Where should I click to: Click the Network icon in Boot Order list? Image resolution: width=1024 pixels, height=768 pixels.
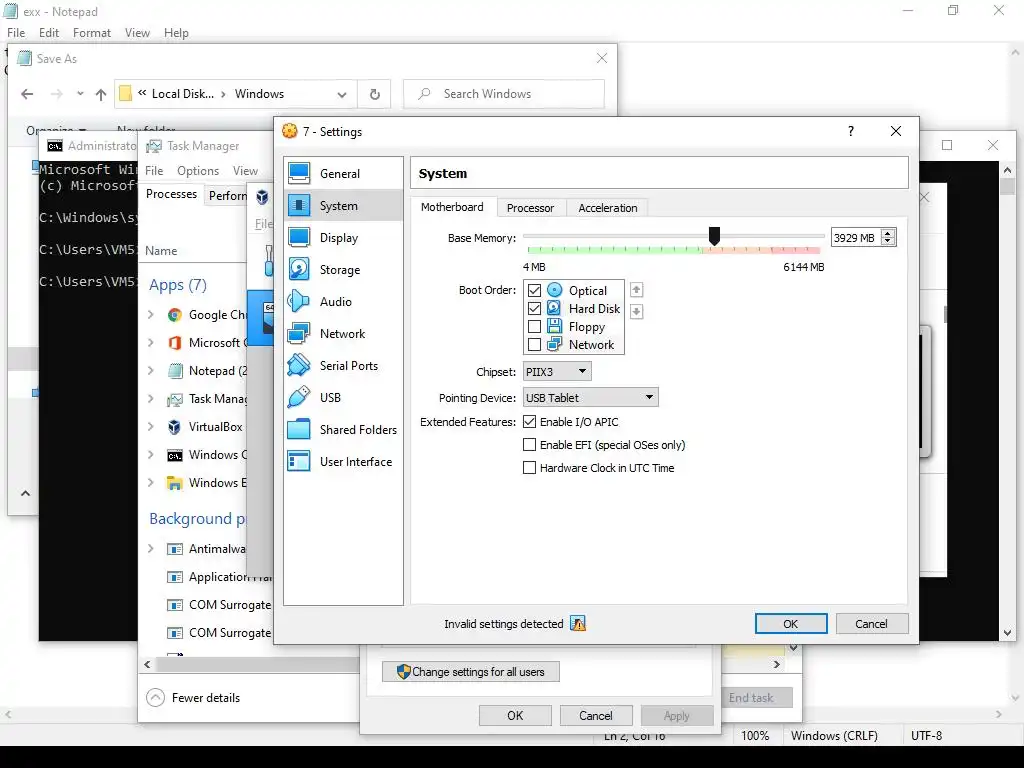(554, 344)
